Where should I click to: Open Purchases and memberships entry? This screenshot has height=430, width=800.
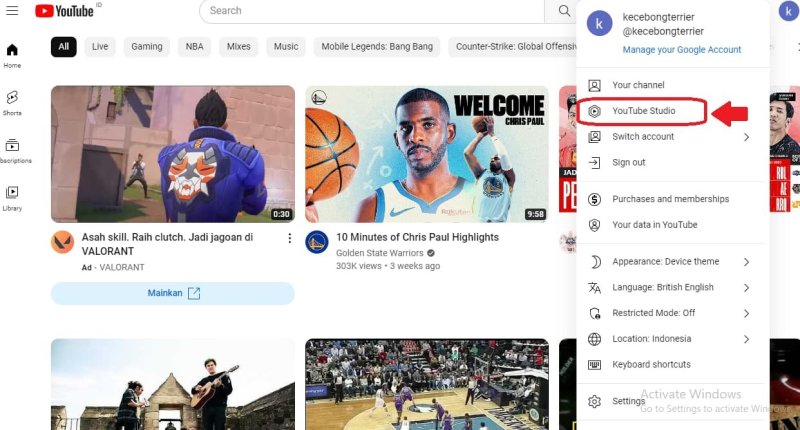coord(673,199)
